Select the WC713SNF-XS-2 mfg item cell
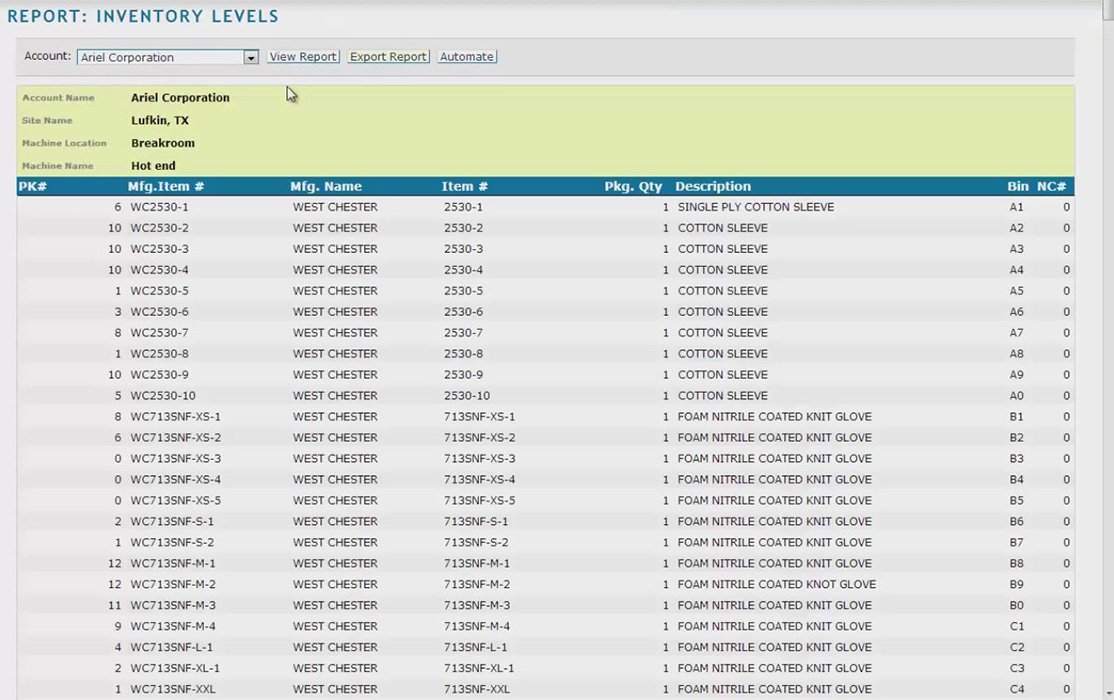Viewport: 1114px width, 700px height. [x=175, y=438]
